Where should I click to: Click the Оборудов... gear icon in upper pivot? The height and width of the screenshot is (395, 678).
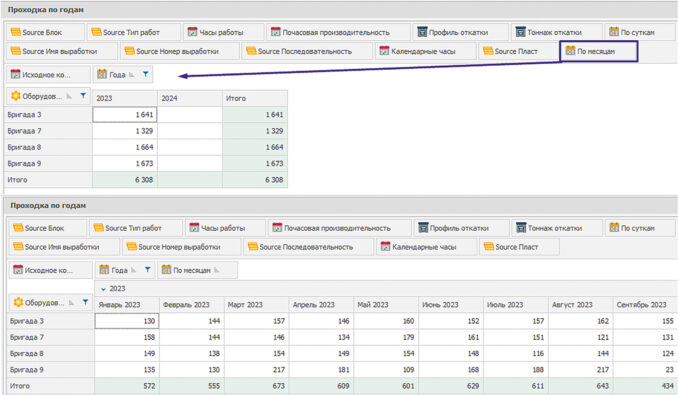pyautogui.click(x=16, y=96)
